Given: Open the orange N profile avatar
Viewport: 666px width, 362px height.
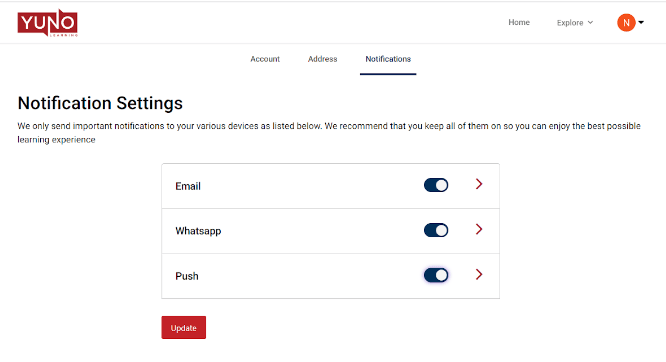Looking at the screenshot, I should (626, 23).
